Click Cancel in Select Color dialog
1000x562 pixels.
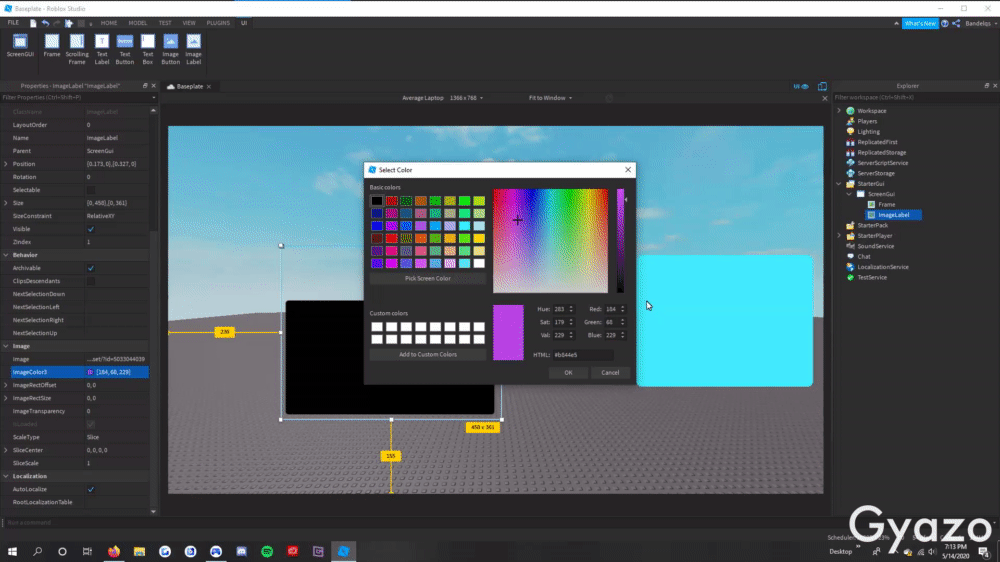(610, 373)
